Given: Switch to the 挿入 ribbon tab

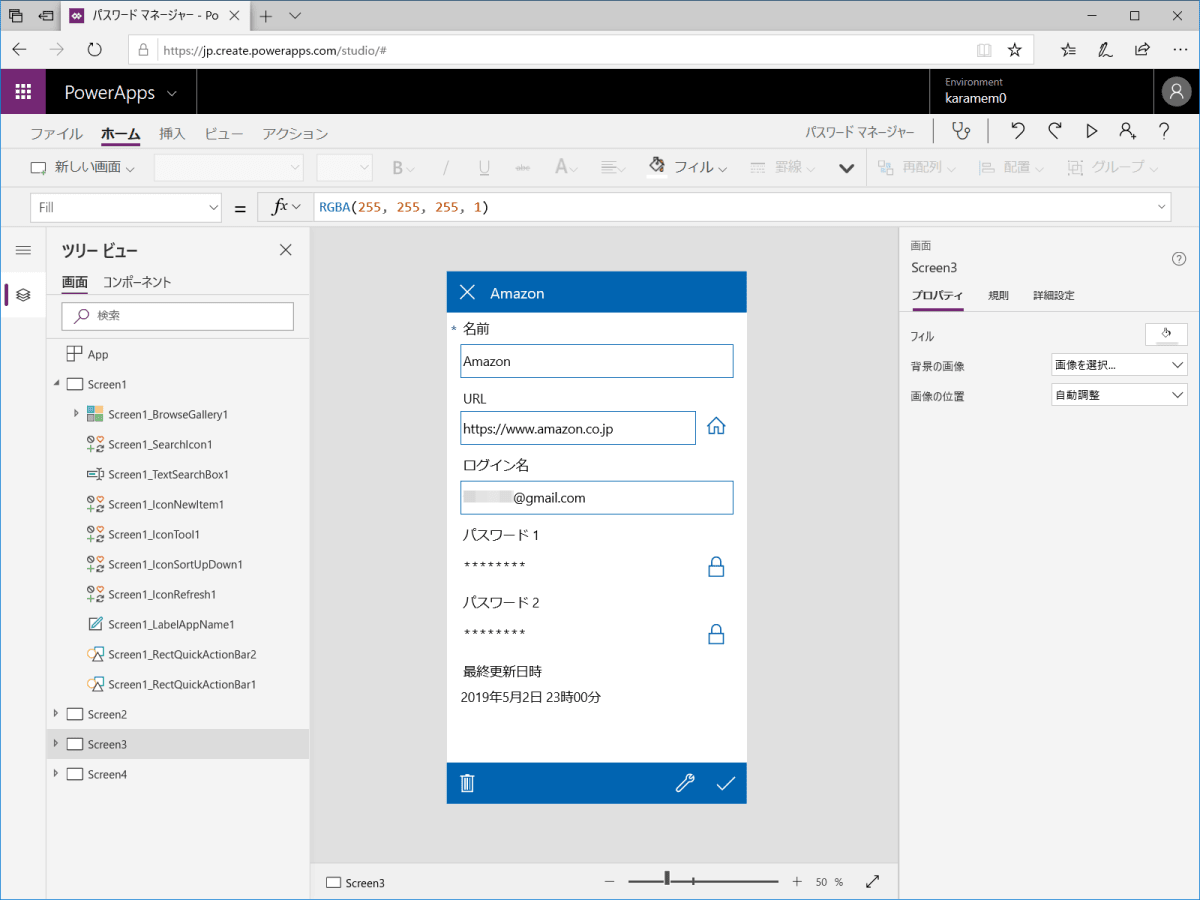Looking at the screenshot, I should [172, 134].
